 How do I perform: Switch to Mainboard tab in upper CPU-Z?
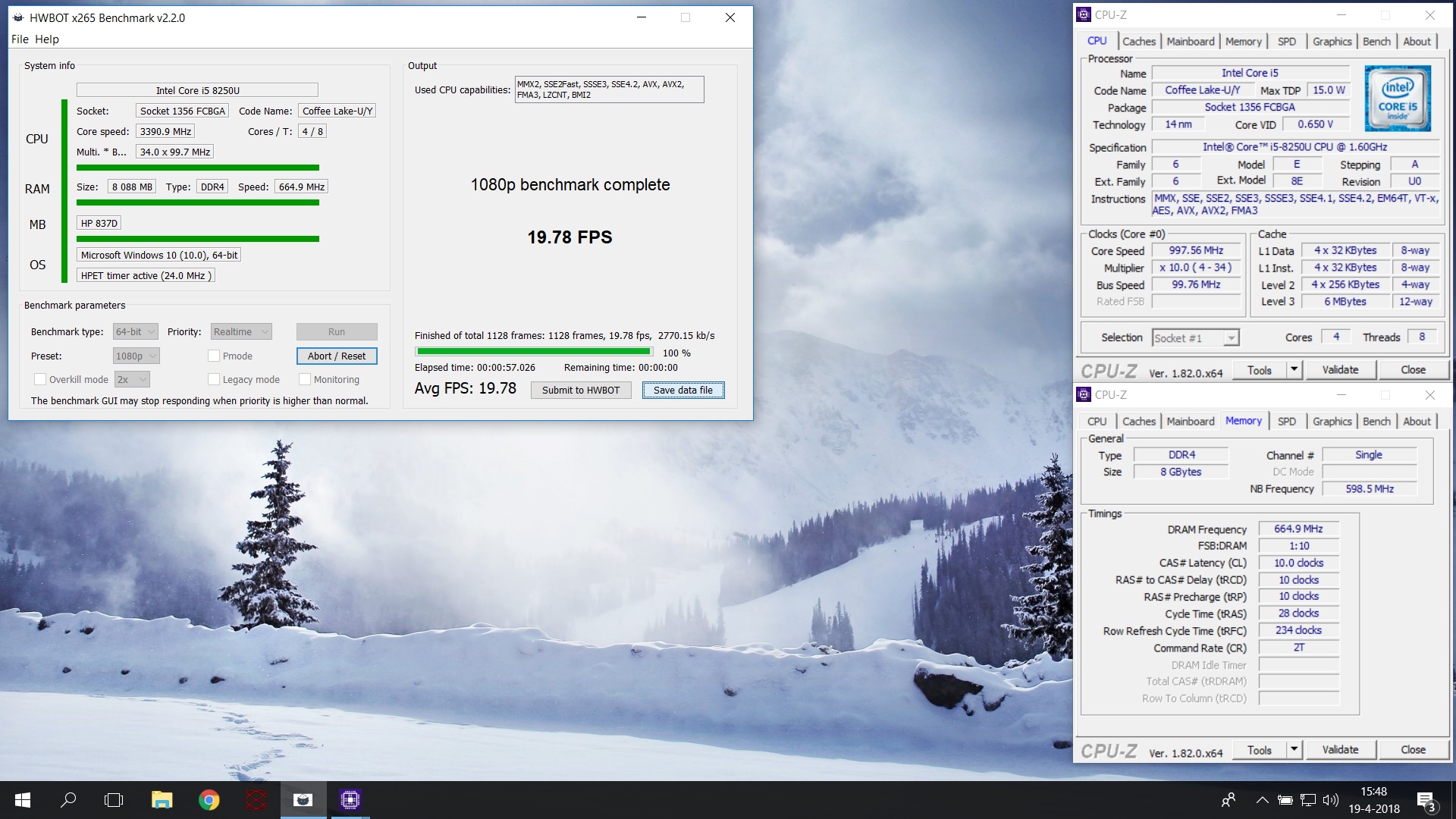click(1191, 42)
